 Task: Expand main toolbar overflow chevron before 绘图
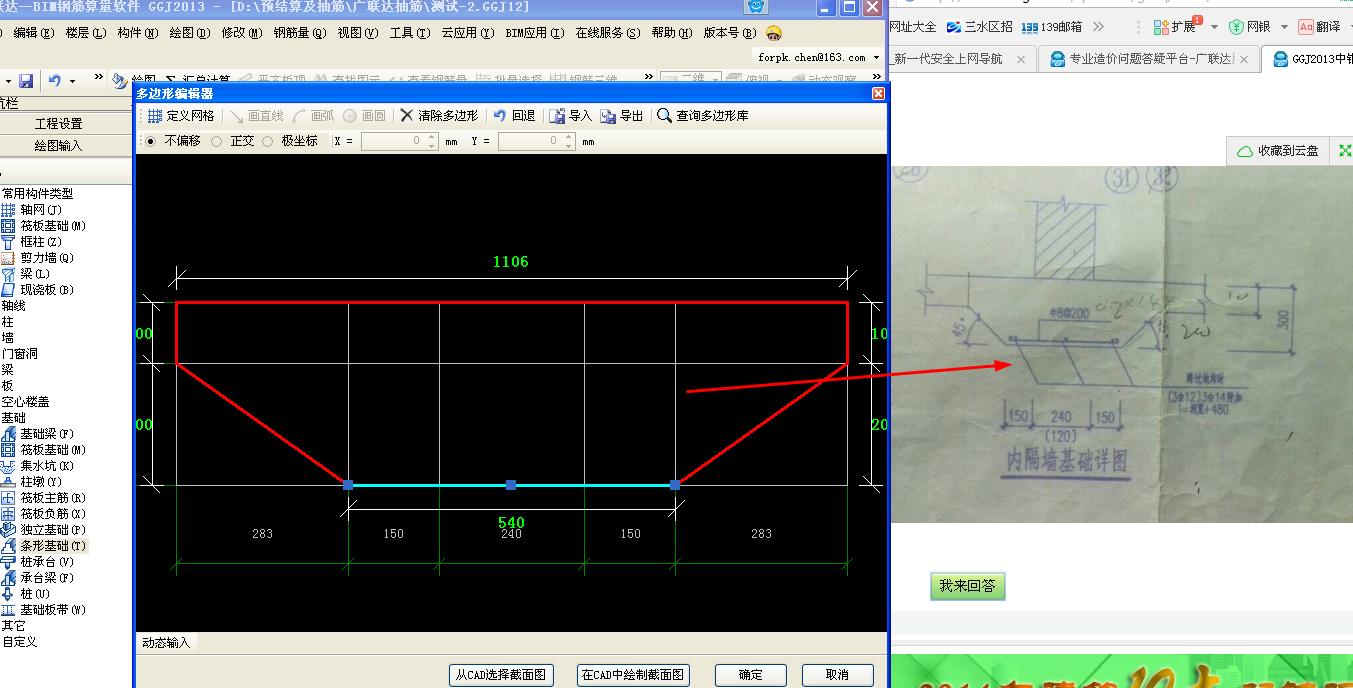100,78
